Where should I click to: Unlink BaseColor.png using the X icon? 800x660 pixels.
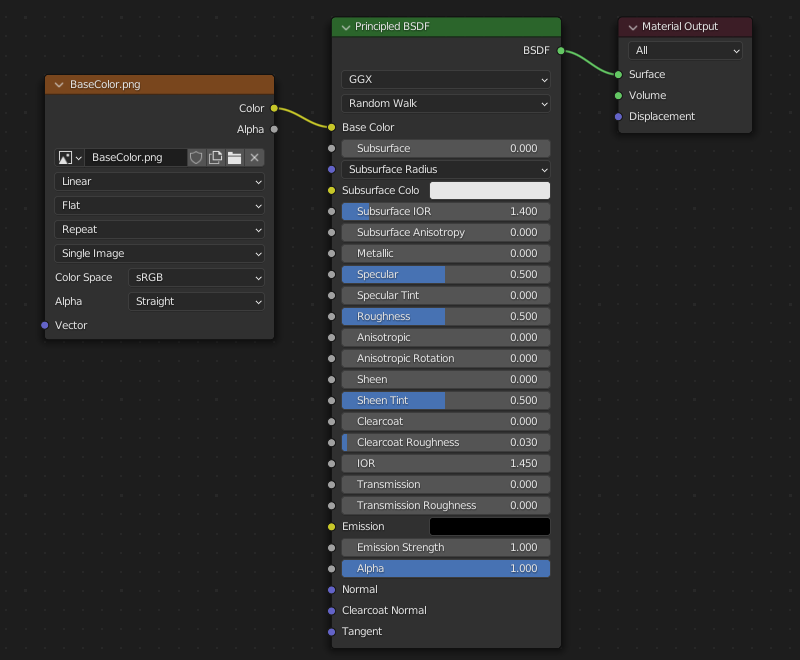(253, 157)
